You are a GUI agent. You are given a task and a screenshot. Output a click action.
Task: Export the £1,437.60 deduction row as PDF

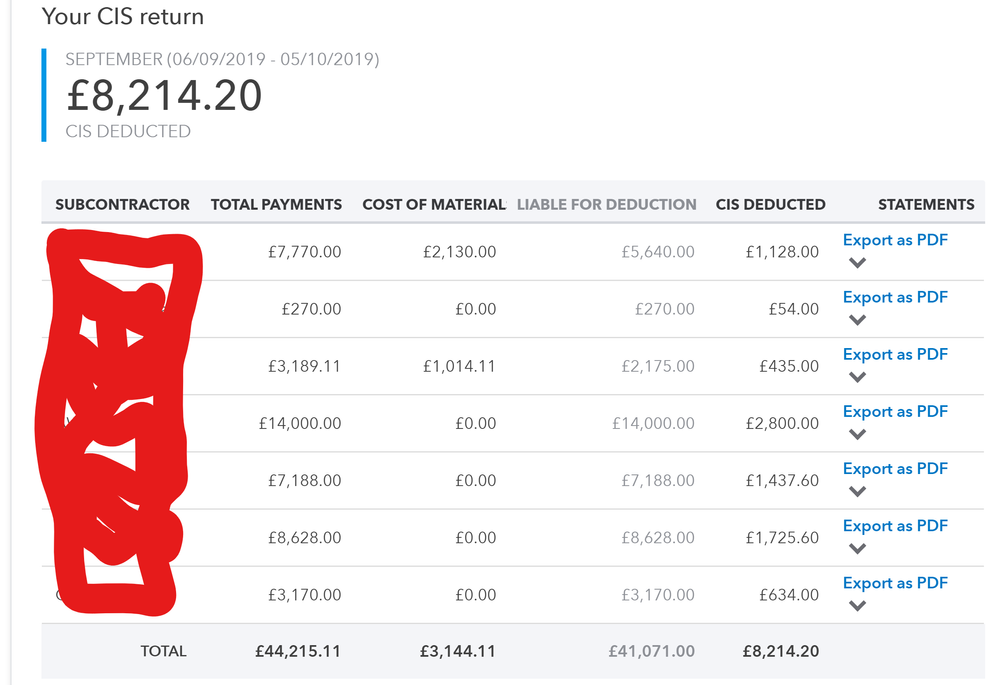click(895, 468)
